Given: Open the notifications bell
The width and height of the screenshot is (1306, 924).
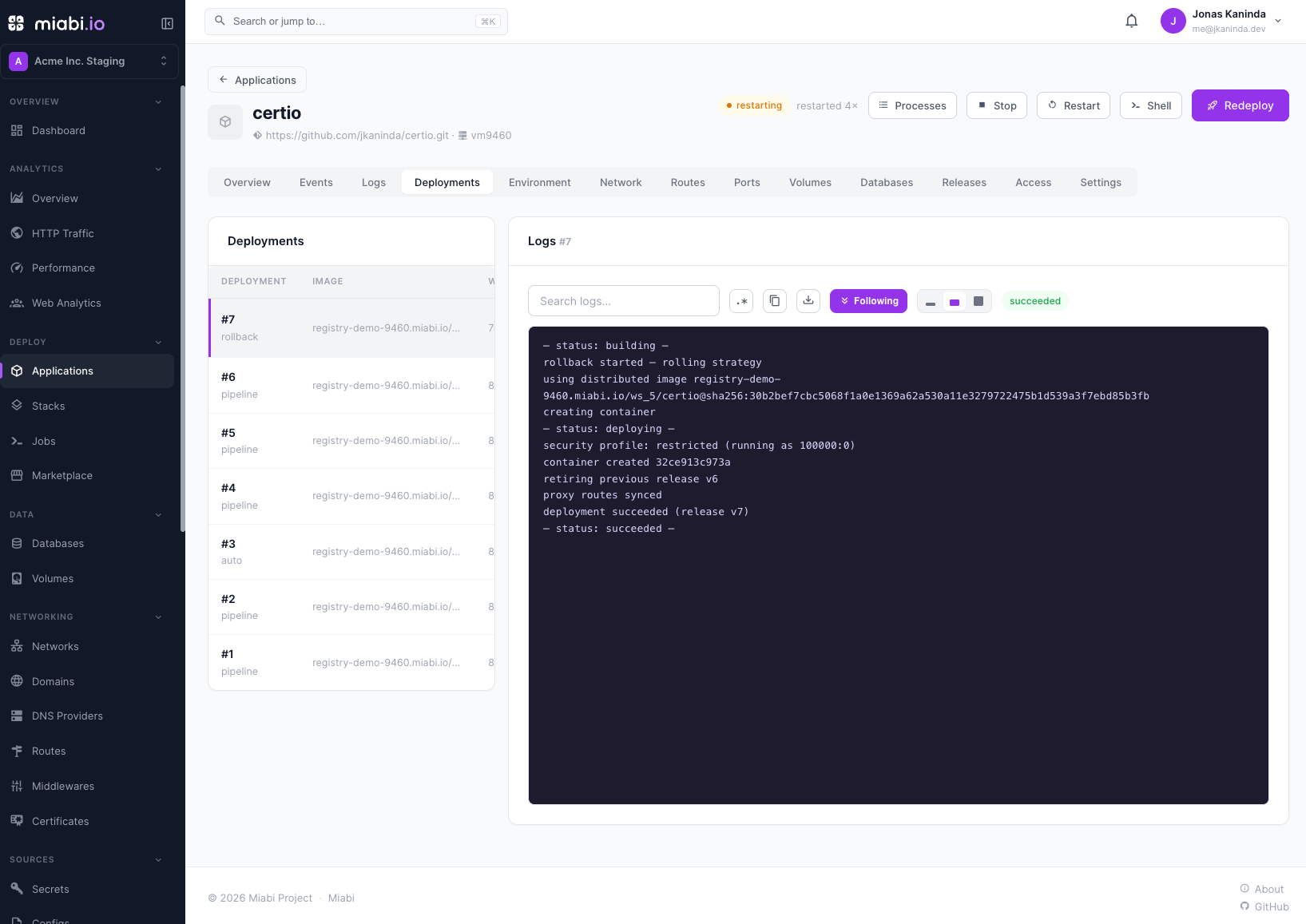Looking at the screenshot, I should point(1131,22).
